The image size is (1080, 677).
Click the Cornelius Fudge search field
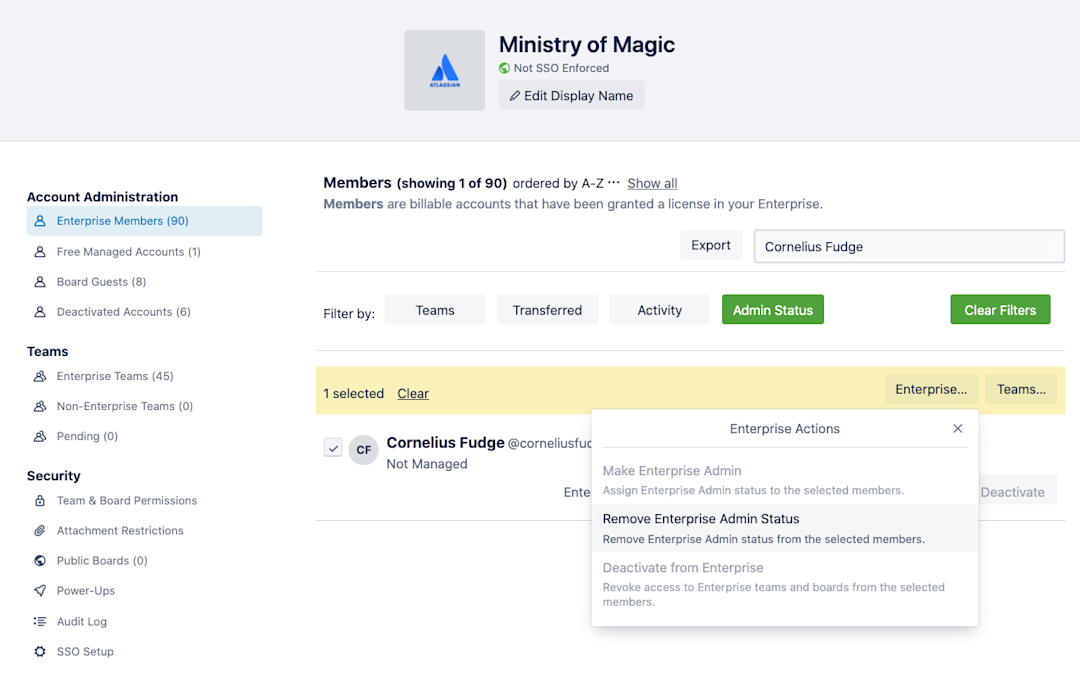(x=908, y=246)
